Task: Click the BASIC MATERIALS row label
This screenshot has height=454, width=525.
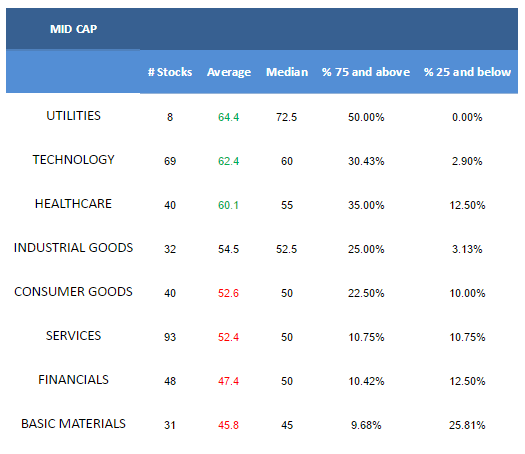Action: pyautogui.click(x=73, y=424)
